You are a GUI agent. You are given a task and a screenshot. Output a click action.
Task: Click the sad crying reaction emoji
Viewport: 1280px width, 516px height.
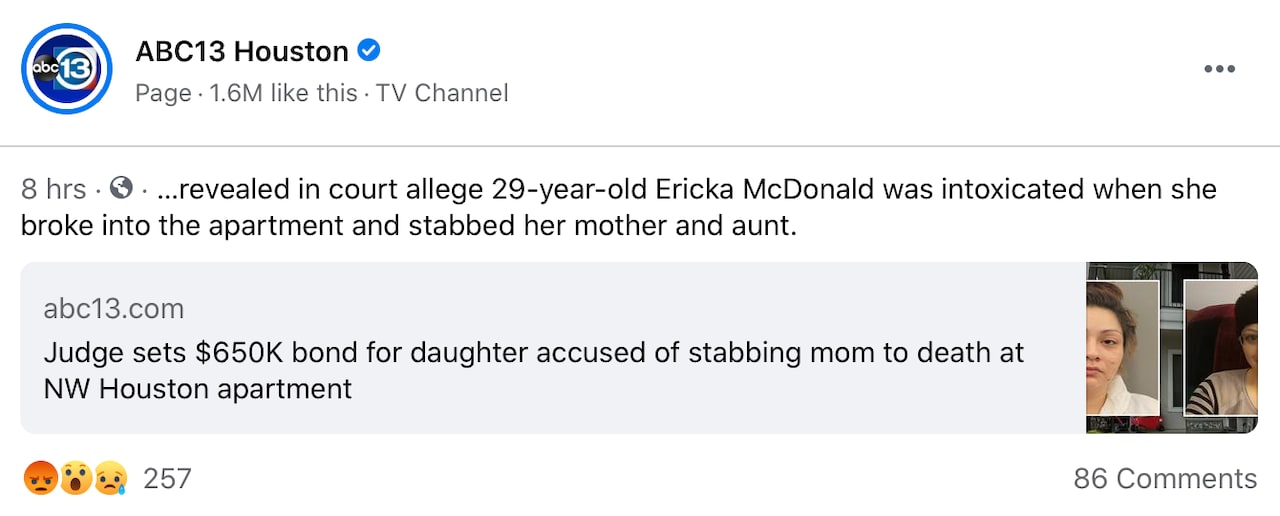[110, 479]
